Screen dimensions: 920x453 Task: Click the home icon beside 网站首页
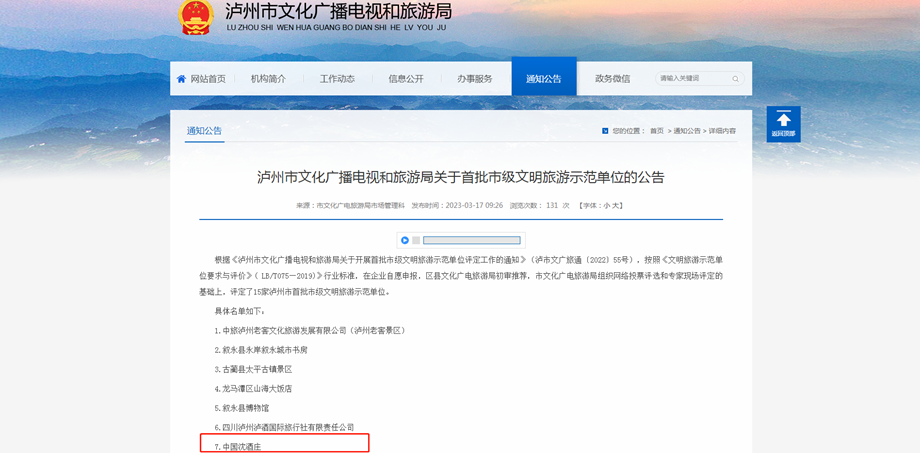pyautogui.click(x=181, y=79)
